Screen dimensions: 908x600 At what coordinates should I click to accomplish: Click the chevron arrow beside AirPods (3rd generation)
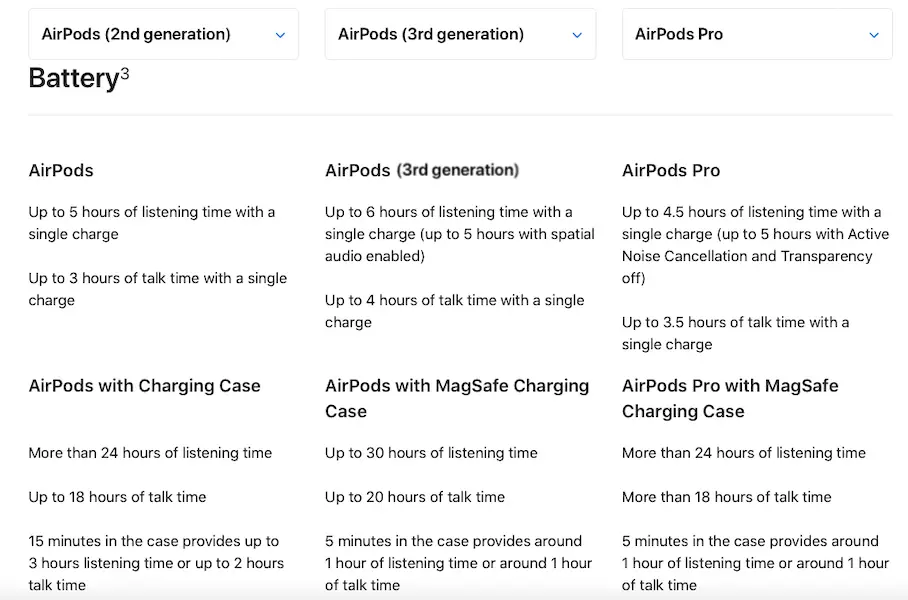[x=577, y=35]
